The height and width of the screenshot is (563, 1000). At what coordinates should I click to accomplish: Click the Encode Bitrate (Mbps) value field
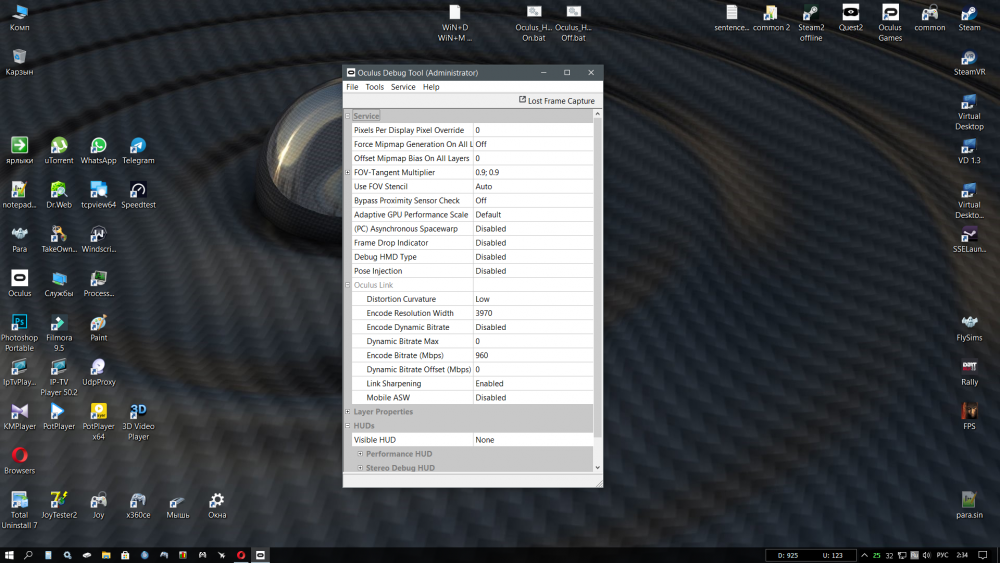click(532, 355)
